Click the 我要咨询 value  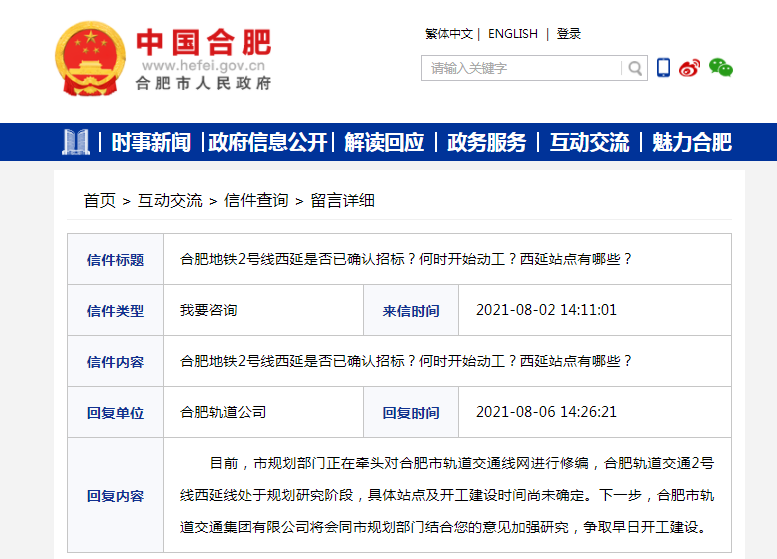tap(209, 310)
